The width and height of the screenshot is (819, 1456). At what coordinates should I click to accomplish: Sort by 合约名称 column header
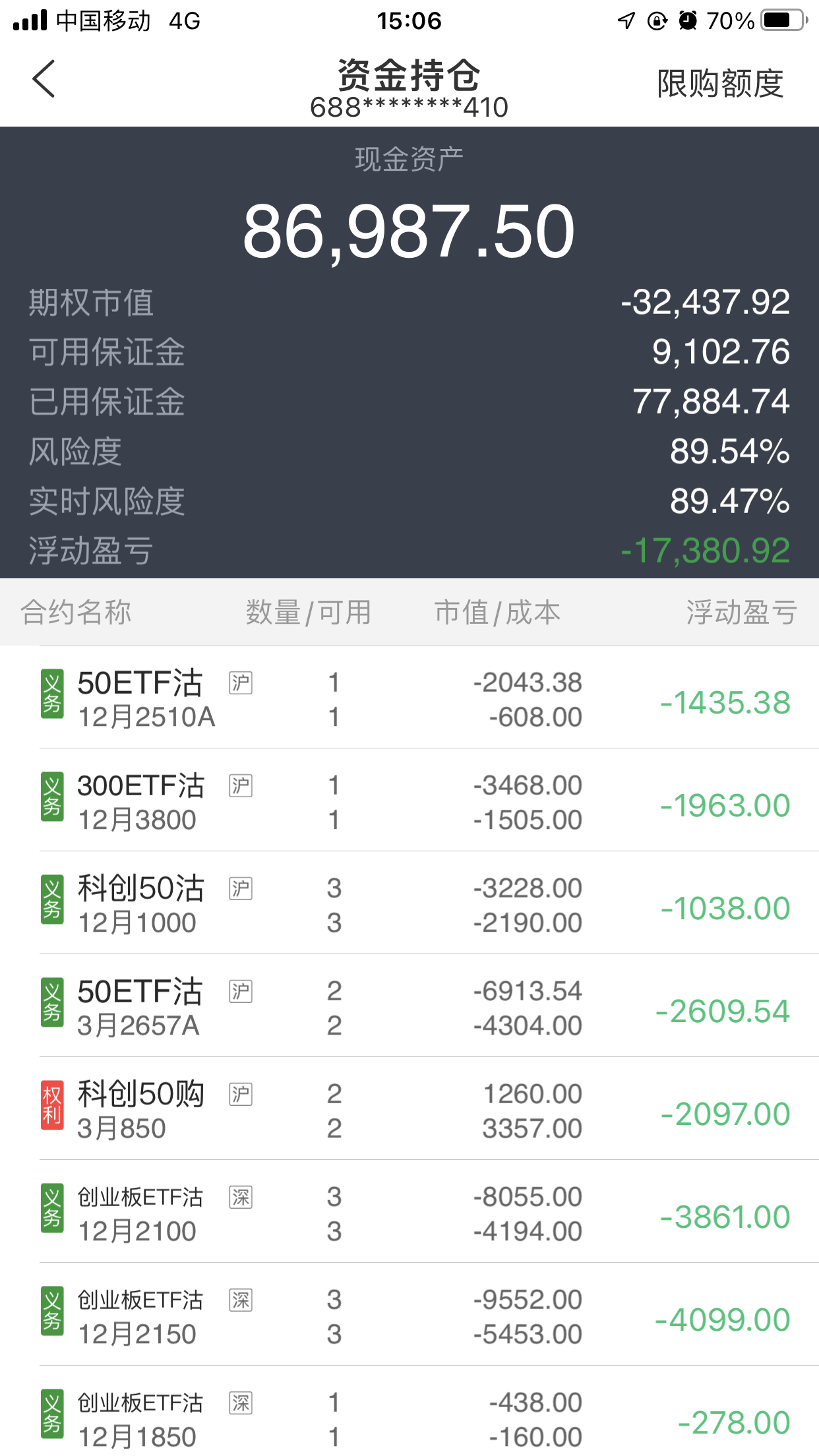click(x=76, y=612)
